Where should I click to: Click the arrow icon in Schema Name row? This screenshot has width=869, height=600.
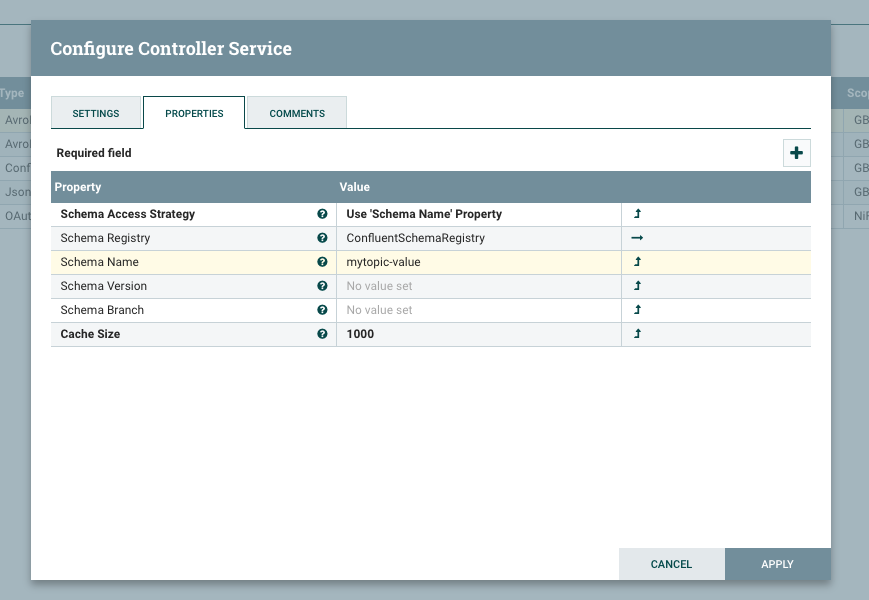(x=637, y=262)
